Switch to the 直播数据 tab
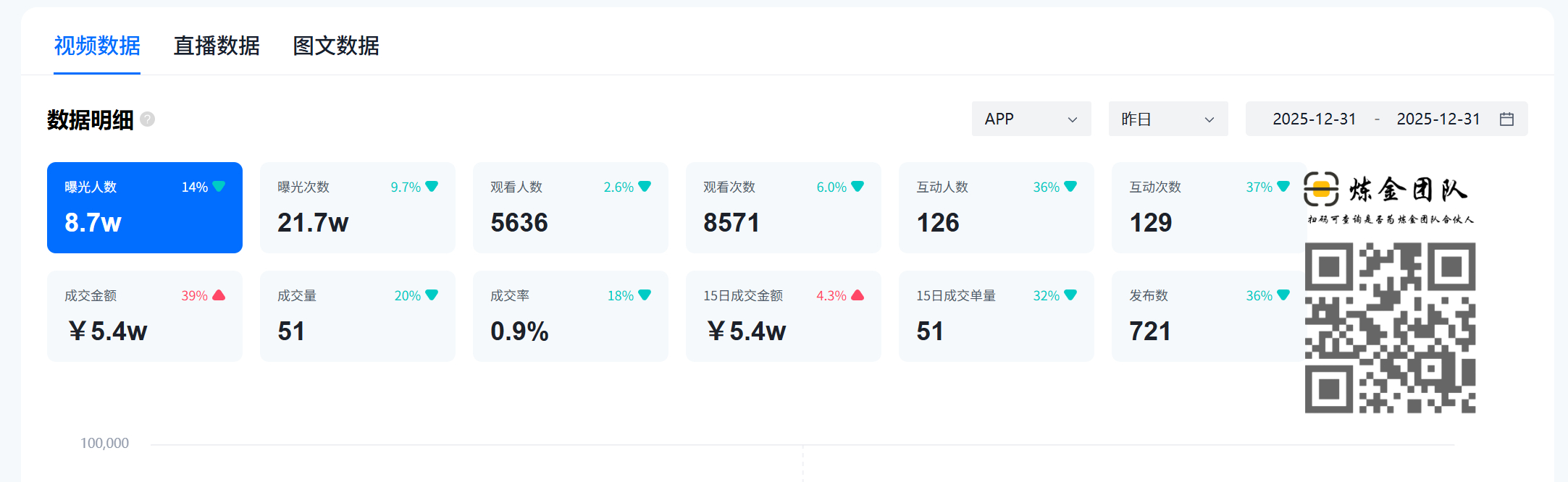 pyautogui.click(x=217, y=46)
